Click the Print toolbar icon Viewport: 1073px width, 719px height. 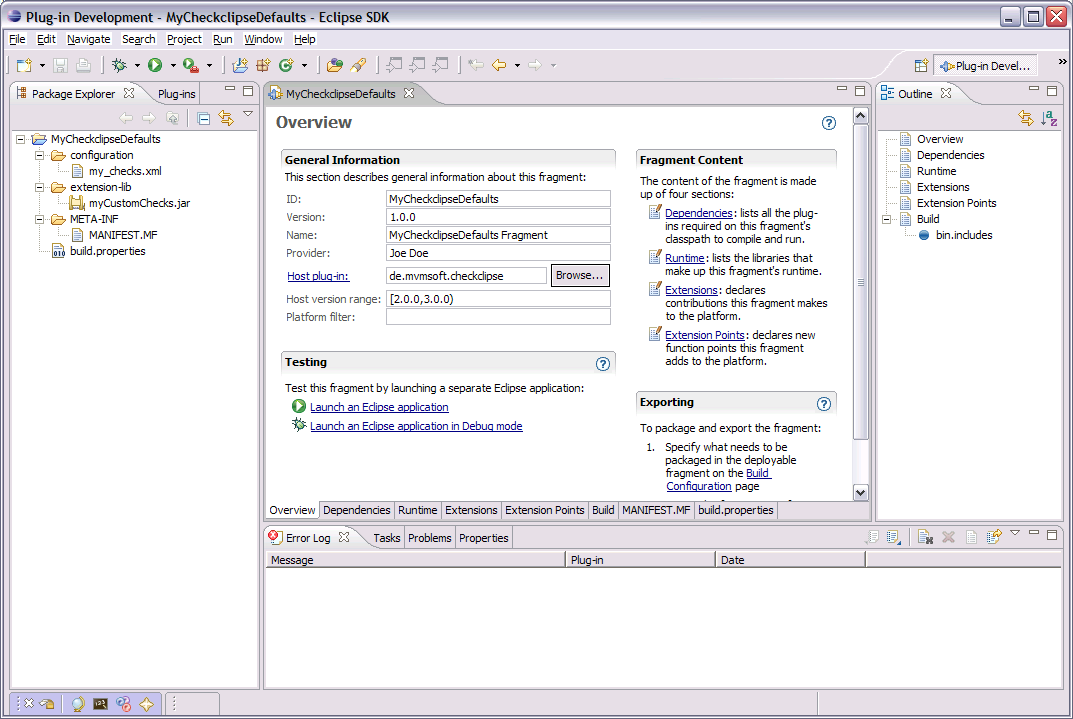[83, 65]
